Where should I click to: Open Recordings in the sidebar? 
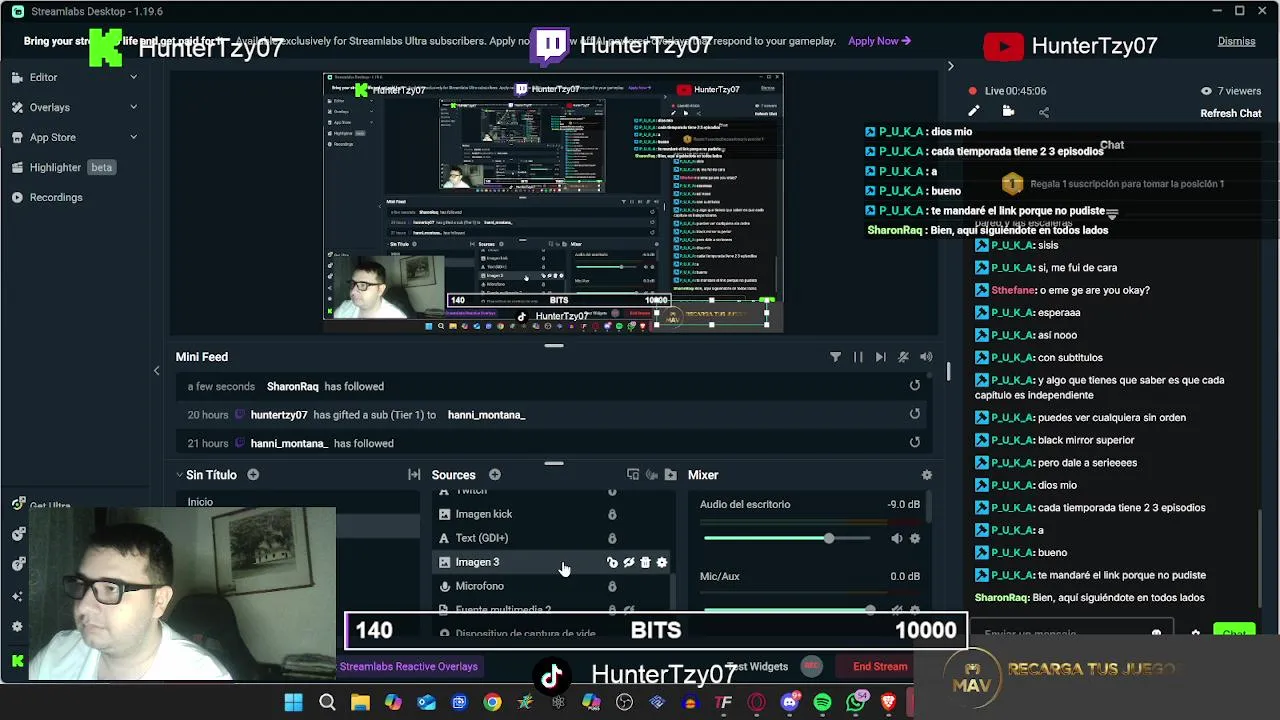point(56,197)
